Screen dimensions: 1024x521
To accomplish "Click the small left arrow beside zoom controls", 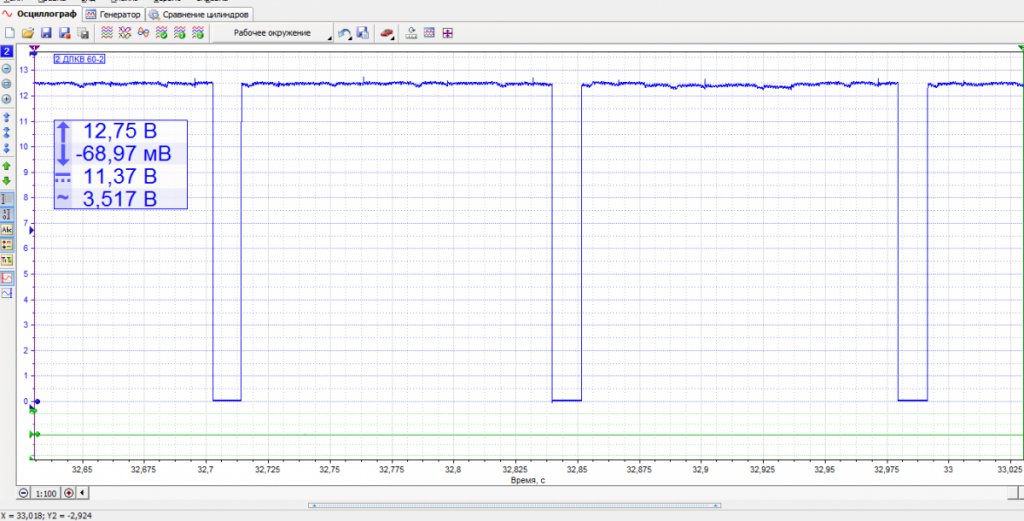I will (x=82, y=493).
